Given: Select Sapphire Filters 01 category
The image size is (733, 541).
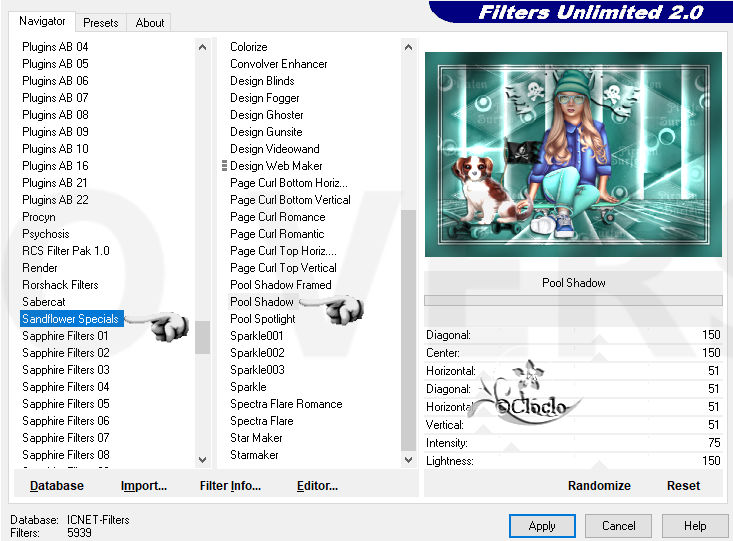Looking at the screenshot, I should click(x=65, y=336).
